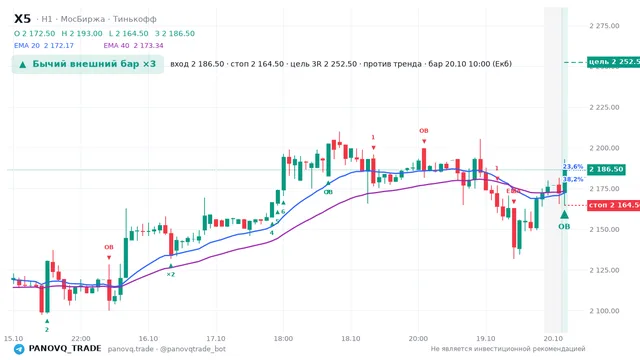
Task: Click the 23,6% Fibonacci label
Action: (573, 167)
